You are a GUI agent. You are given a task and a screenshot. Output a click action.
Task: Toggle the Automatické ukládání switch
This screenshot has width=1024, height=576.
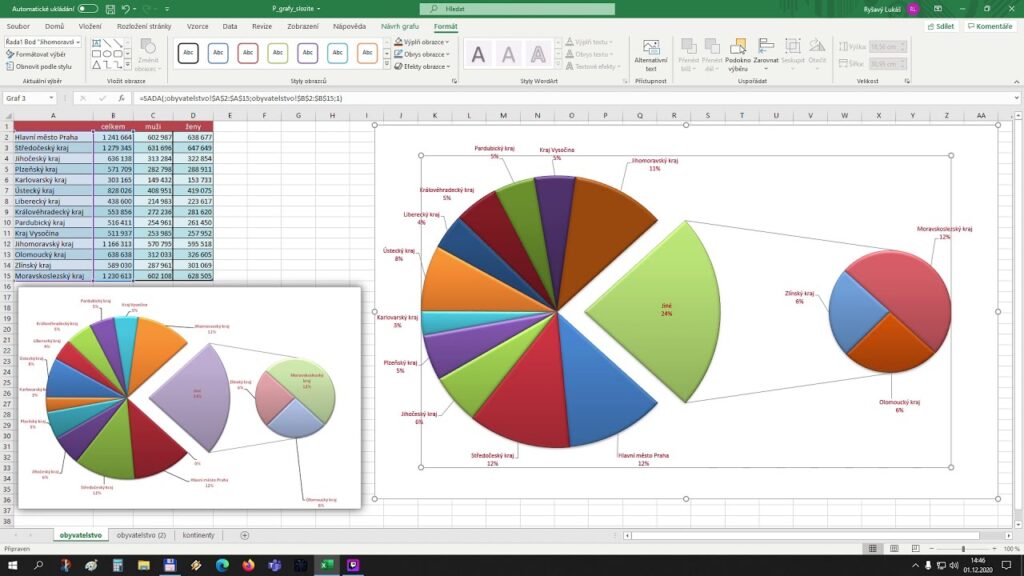coord(88,9)
